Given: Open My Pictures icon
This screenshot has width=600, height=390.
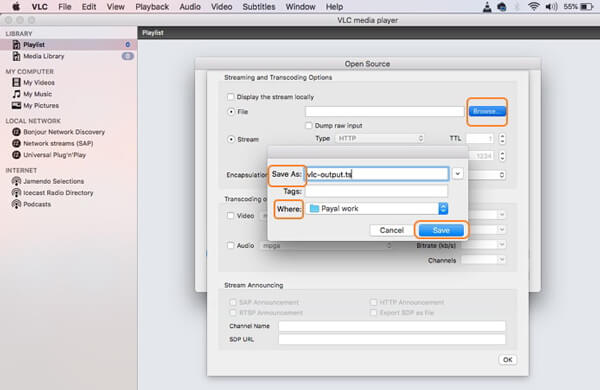Looking at the screenshot, I should pos(16,105).
